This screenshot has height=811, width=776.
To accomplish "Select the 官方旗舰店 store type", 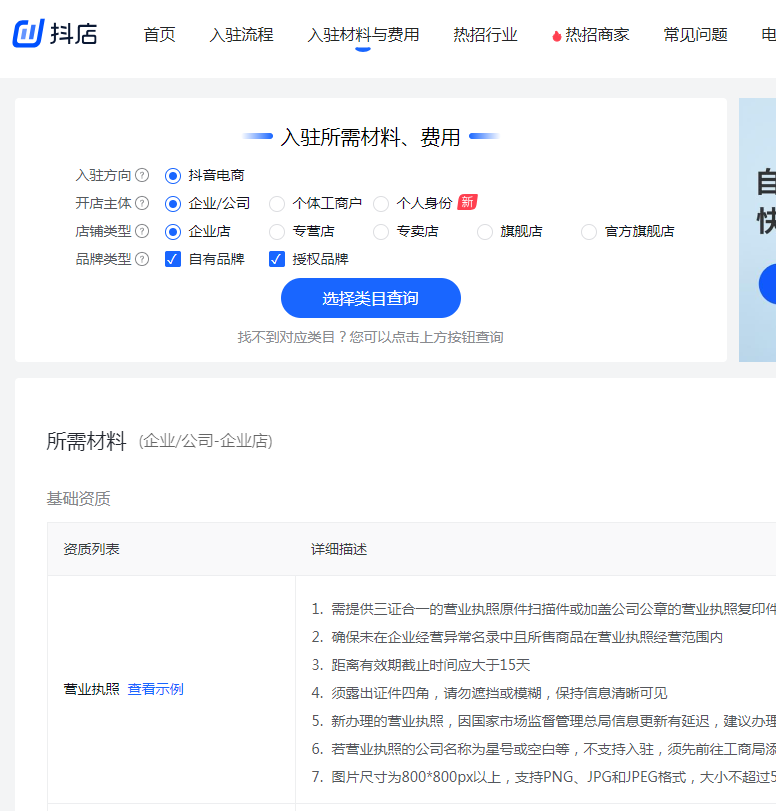I will tap(589, 232).
